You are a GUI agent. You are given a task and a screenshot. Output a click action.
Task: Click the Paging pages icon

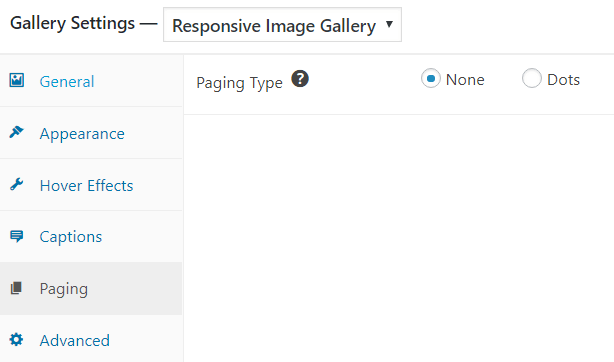pos(16,288)
